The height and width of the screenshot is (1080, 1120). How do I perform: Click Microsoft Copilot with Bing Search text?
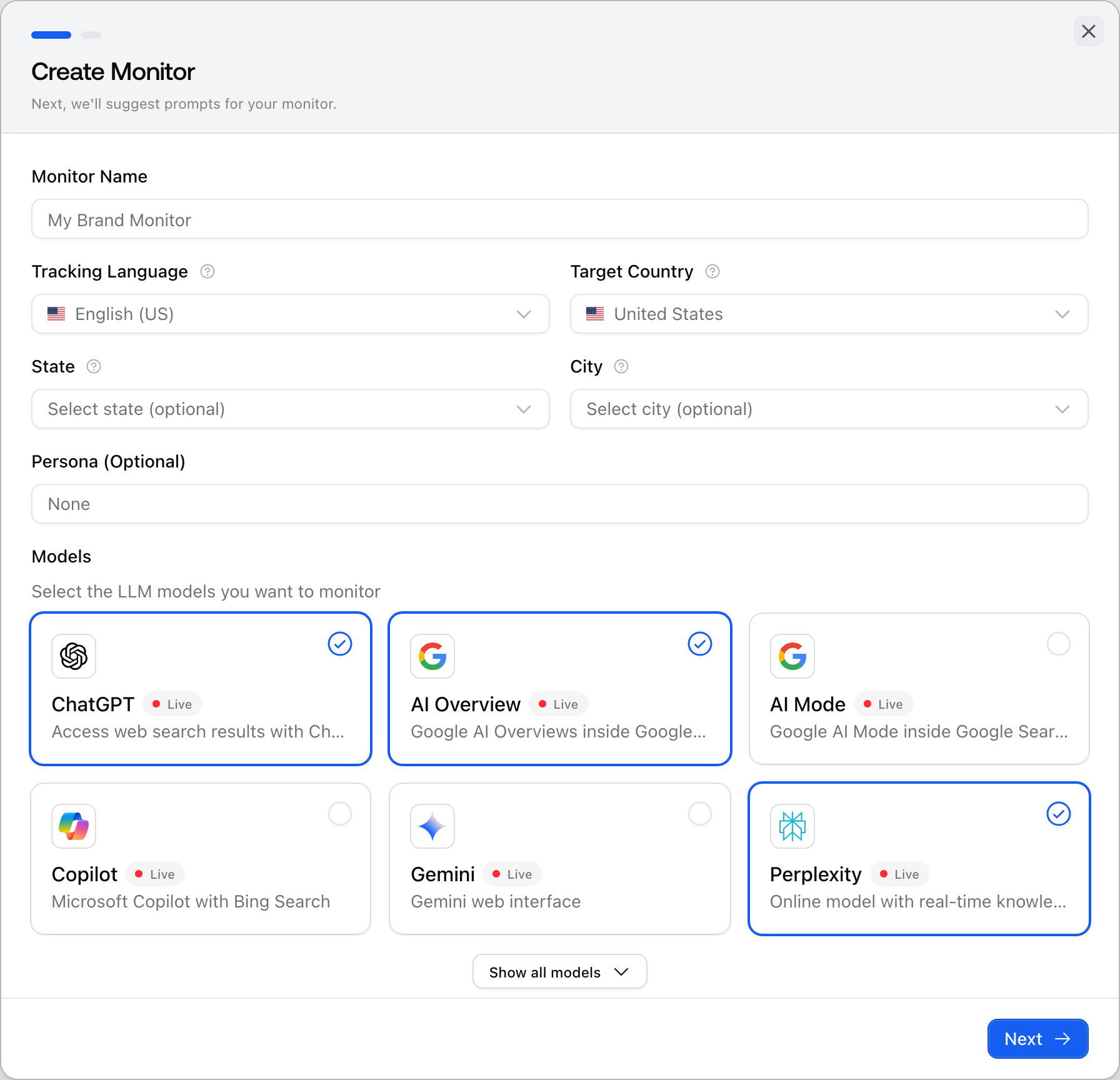191,901
